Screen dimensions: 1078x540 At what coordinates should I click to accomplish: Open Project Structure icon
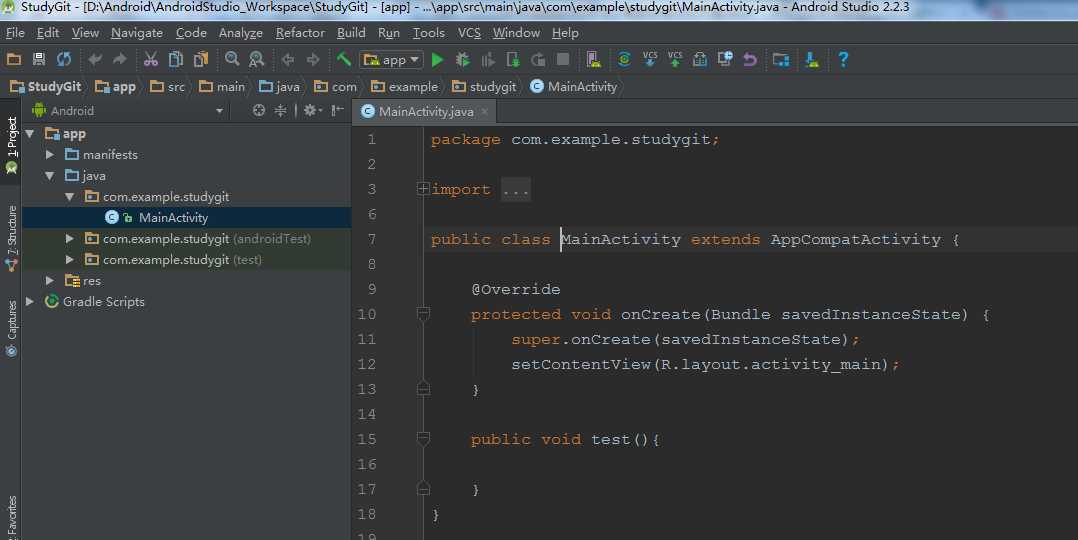pyautogui.click(x=781, y=60)
